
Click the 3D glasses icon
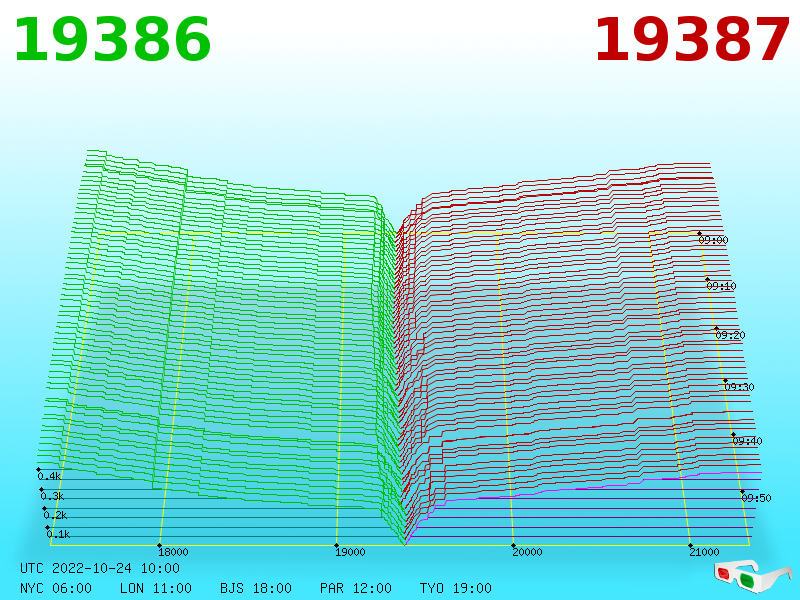(753, 576)
